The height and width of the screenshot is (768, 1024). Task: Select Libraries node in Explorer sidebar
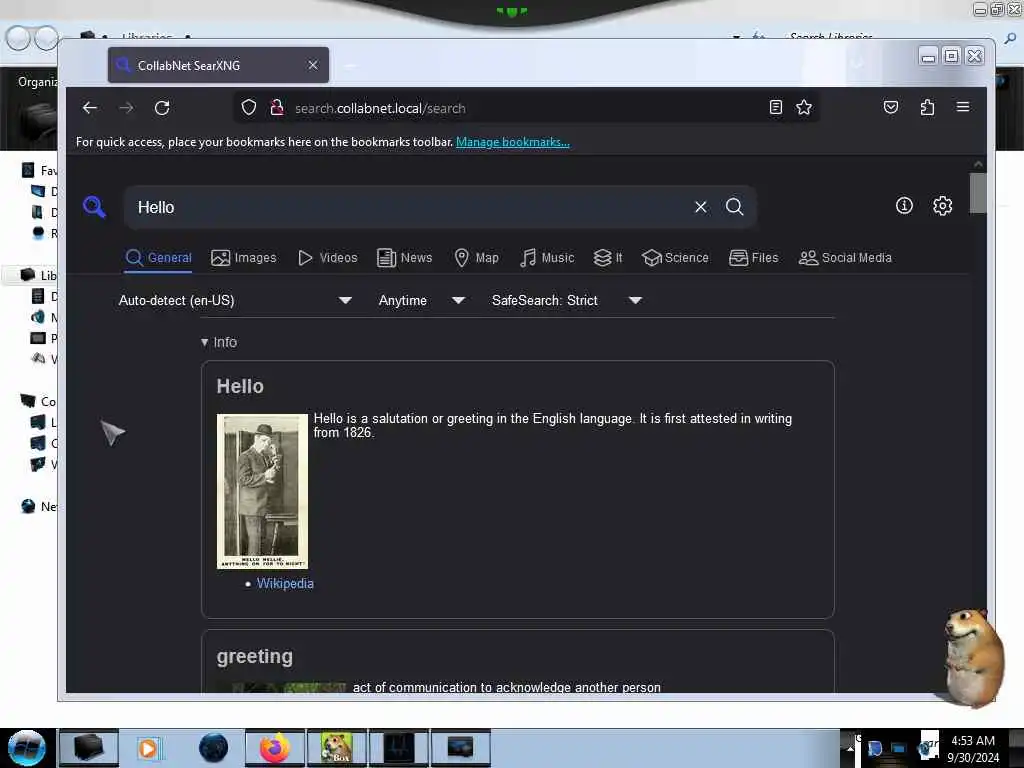(x=39, y=275)
